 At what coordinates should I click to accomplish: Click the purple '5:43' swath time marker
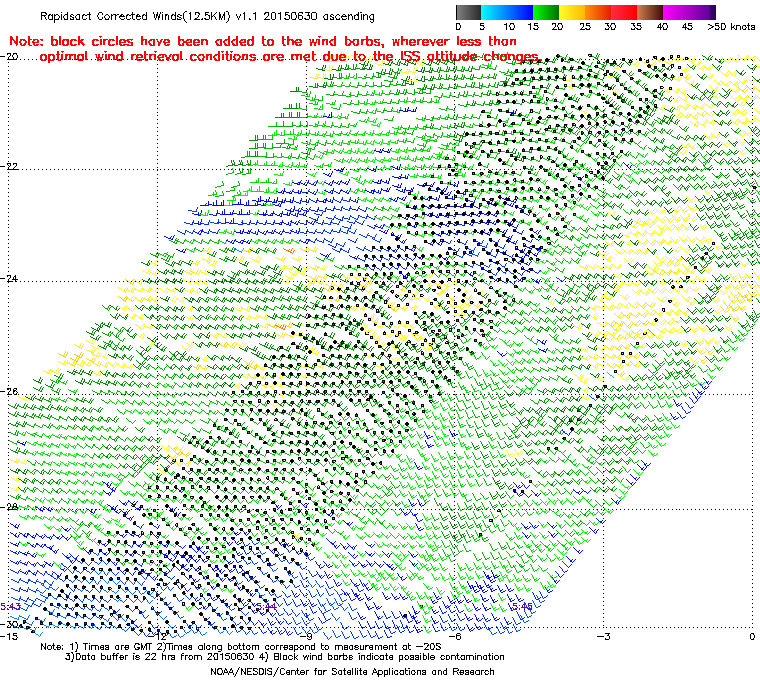pyautogui.click(x=11, y=607)
